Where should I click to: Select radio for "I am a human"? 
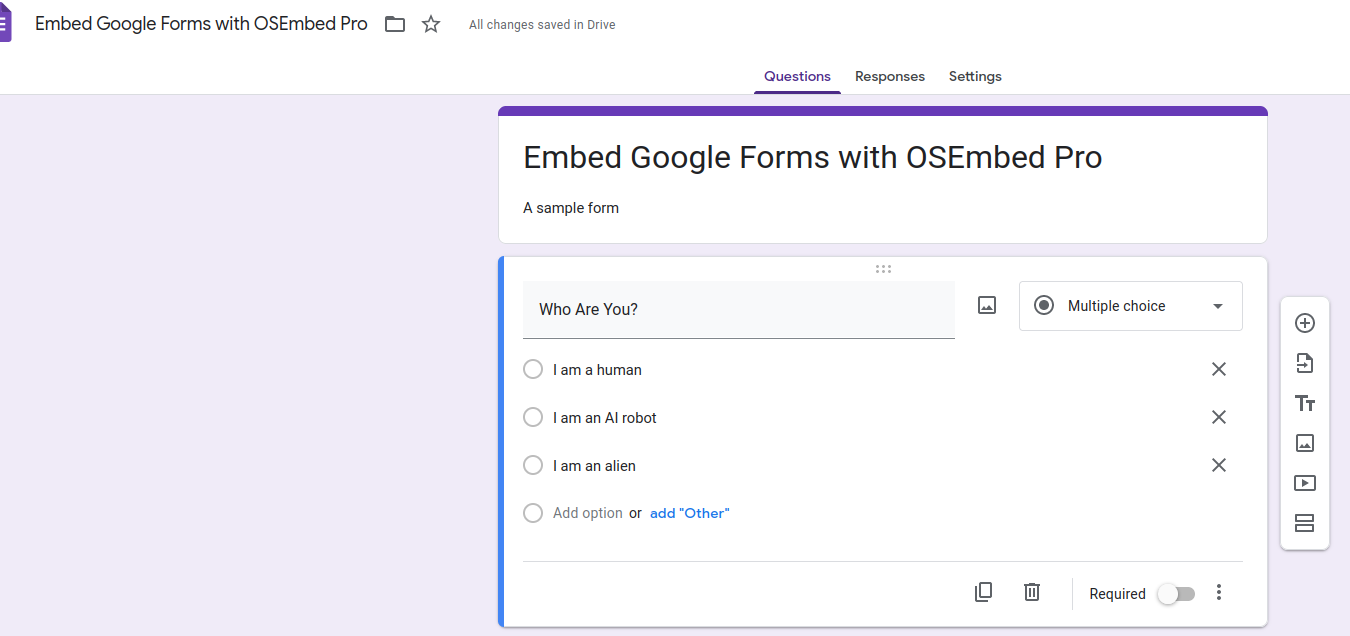pos(533,369)
